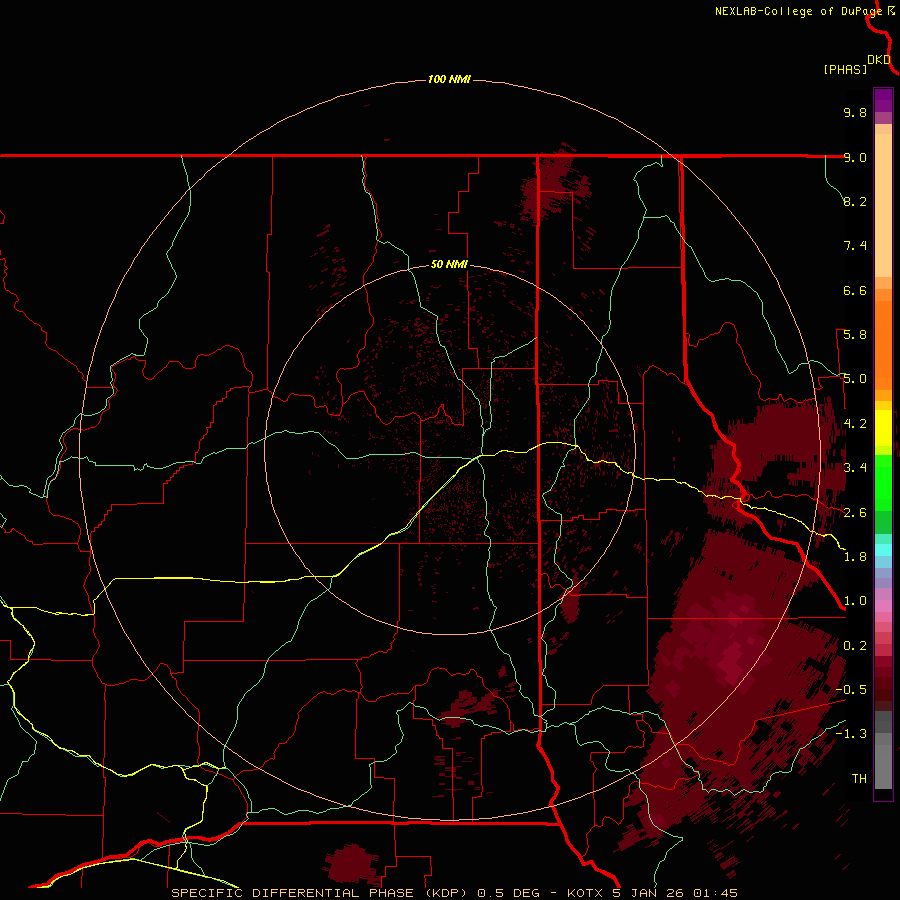
Task: Click the TH threshold label
Action: (x=859, y=779)
